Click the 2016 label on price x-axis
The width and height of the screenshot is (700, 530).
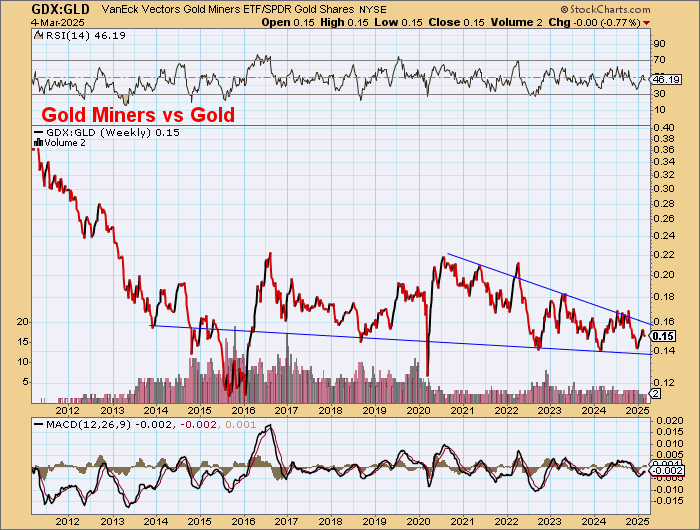tap(243, 410)
